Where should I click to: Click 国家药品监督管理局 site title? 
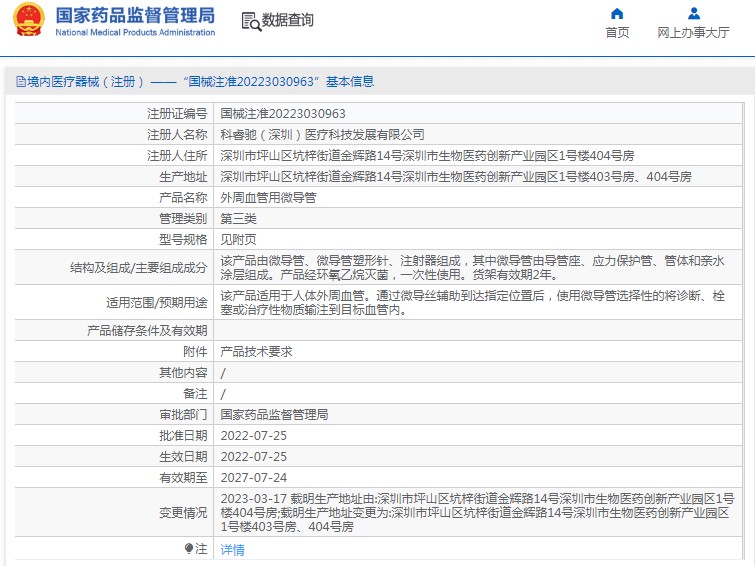point(135,15)
